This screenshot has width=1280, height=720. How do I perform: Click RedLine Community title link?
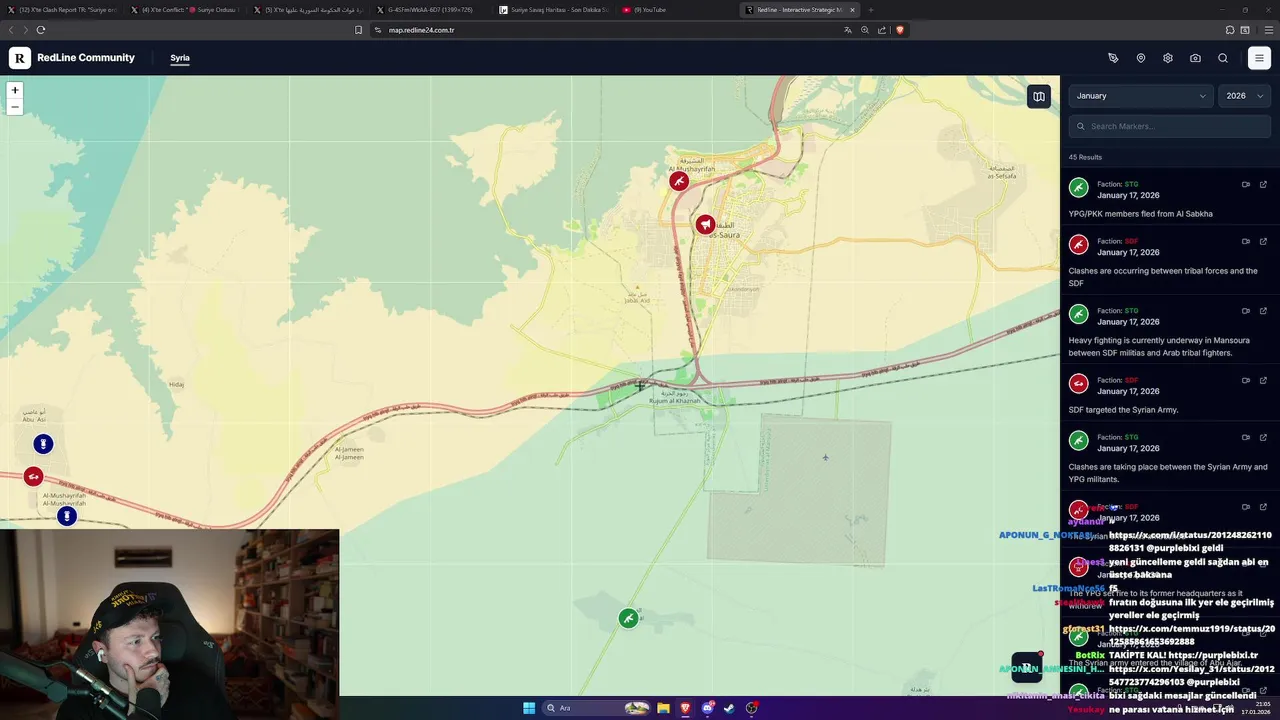tap(86, 58)
